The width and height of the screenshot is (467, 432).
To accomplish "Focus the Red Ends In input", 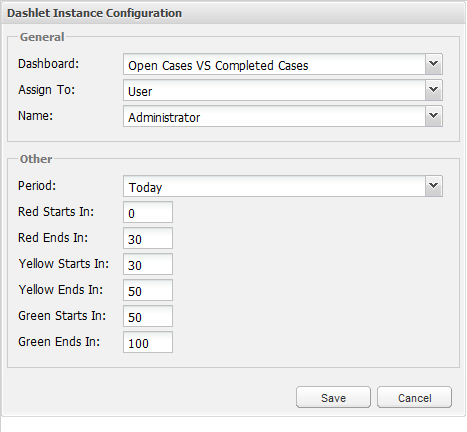I will (148, 238).
